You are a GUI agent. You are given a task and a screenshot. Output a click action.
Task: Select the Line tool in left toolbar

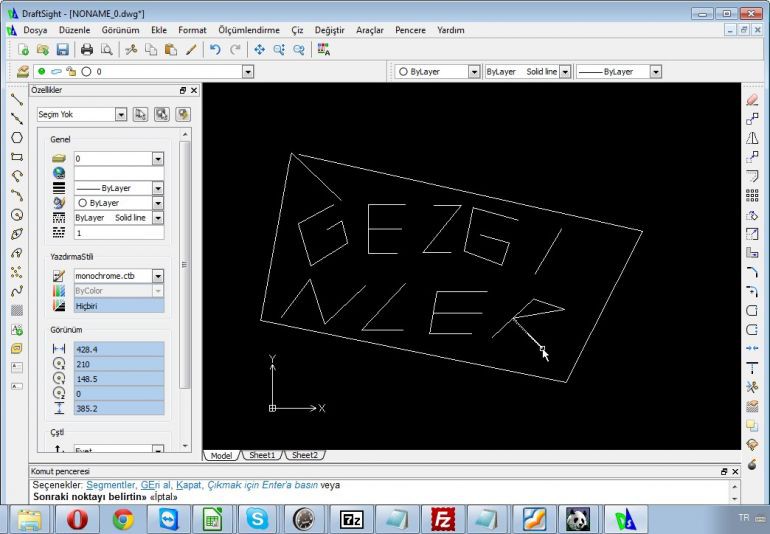click(x=17, y=100)
